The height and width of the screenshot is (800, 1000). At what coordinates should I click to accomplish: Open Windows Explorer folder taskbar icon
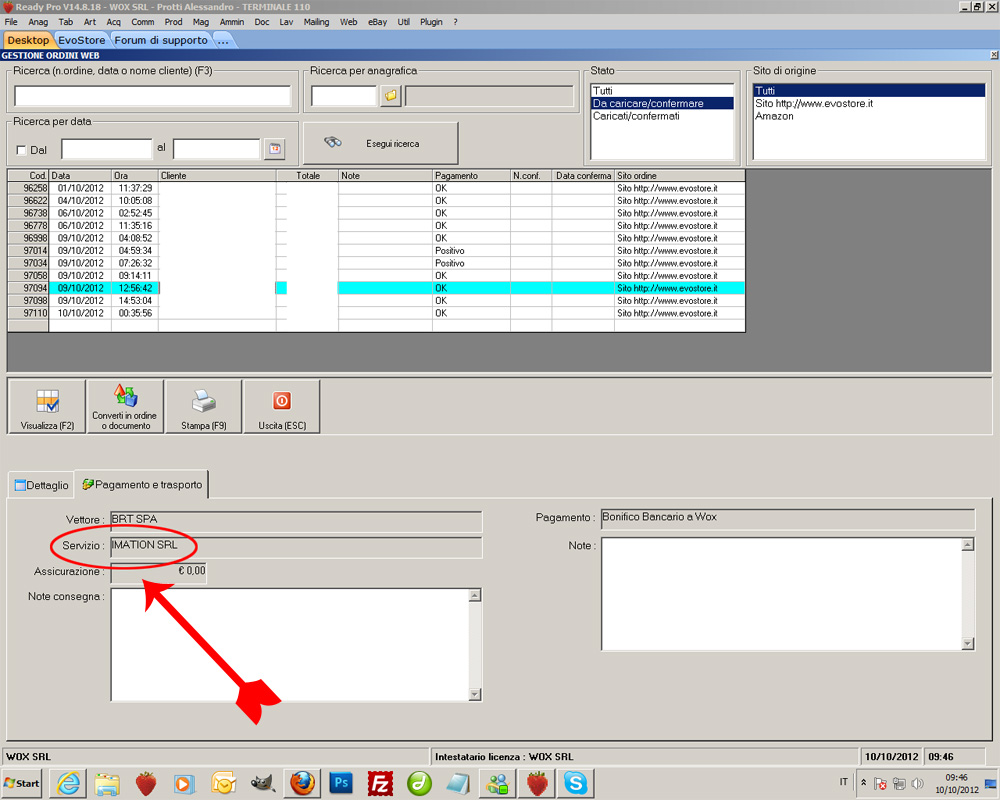pyautogui.click(x=107, y=783)
